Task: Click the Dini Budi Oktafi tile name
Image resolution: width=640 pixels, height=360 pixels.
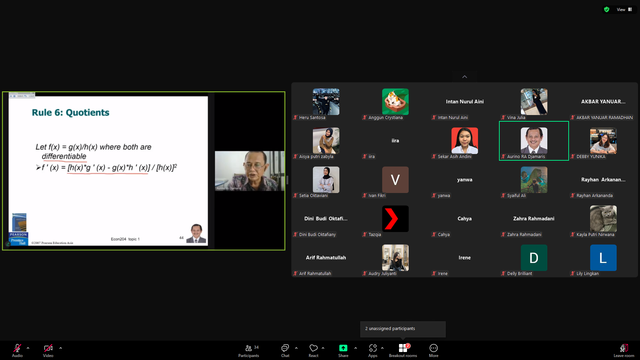Action: point(326,219)
